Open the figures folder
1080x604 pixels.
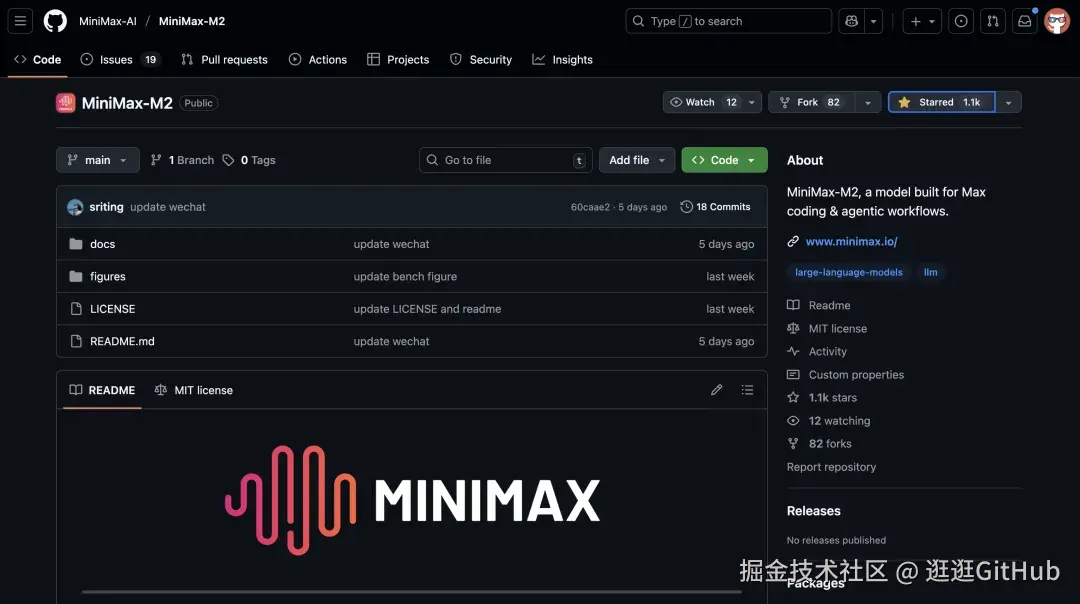point(107,276)
